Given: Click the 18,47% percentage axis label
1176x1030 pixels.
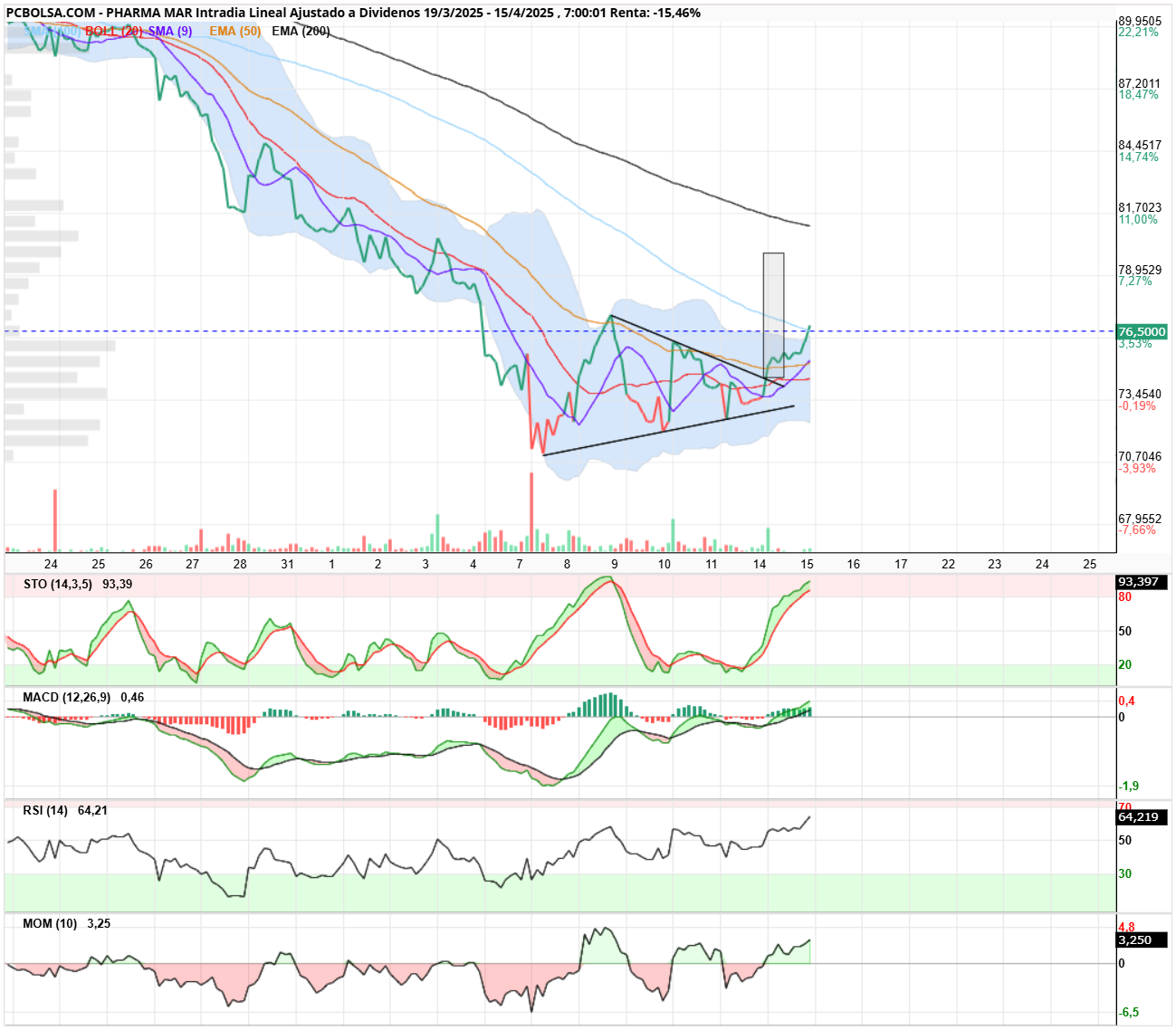Looking at the screenshot, I should coord(1138,94).
